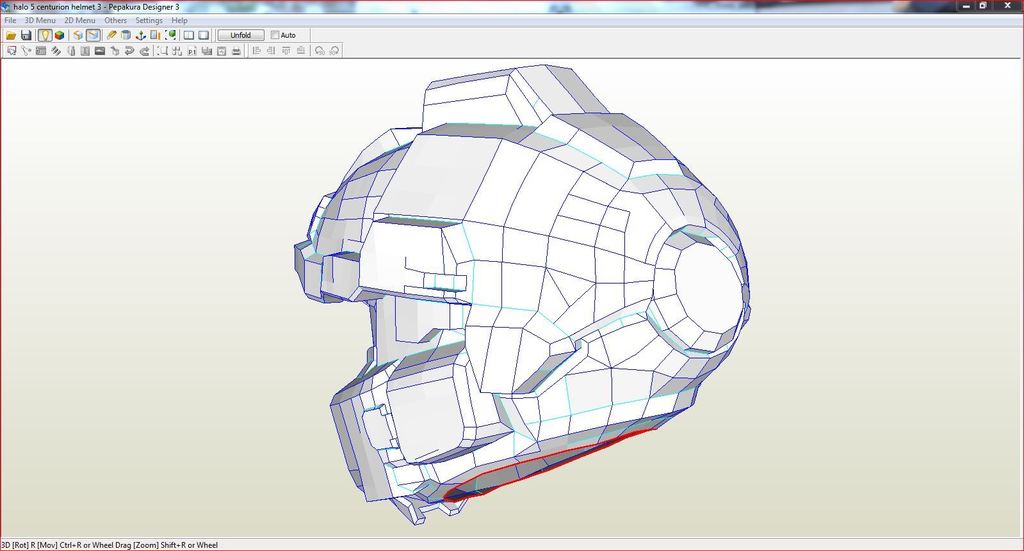Screen dimensions: 1024x551
Task: Click the blue anchor icon in toolbar
Action: pos(141,35)
